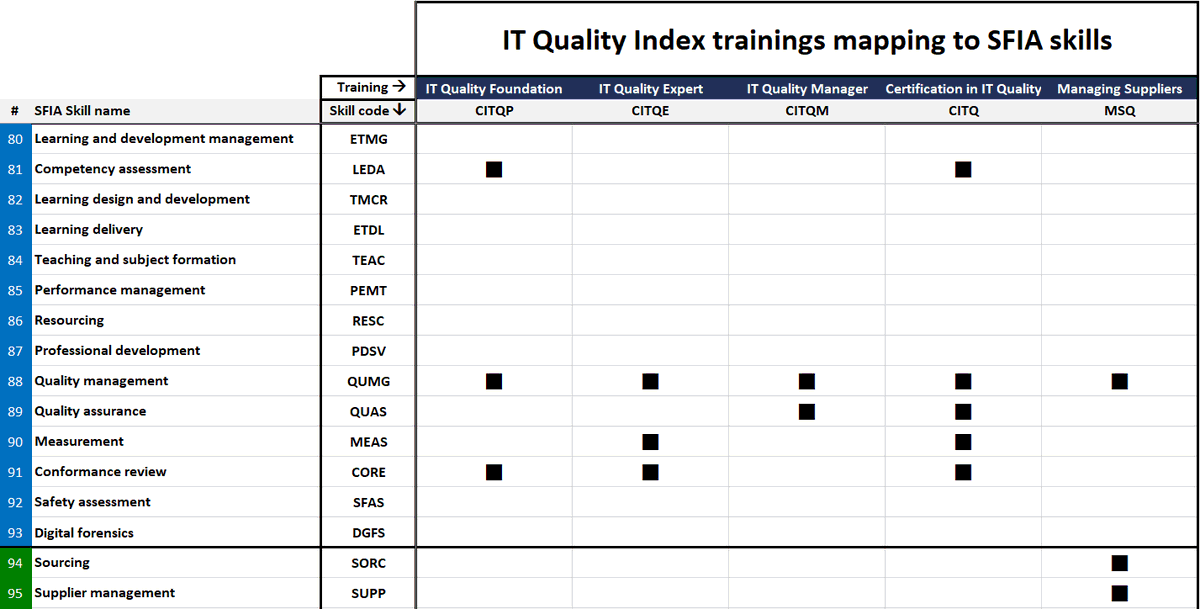The image size is (1200, 609).
Task: Click skill code DGFS
Action: click(x=368, y=533)
